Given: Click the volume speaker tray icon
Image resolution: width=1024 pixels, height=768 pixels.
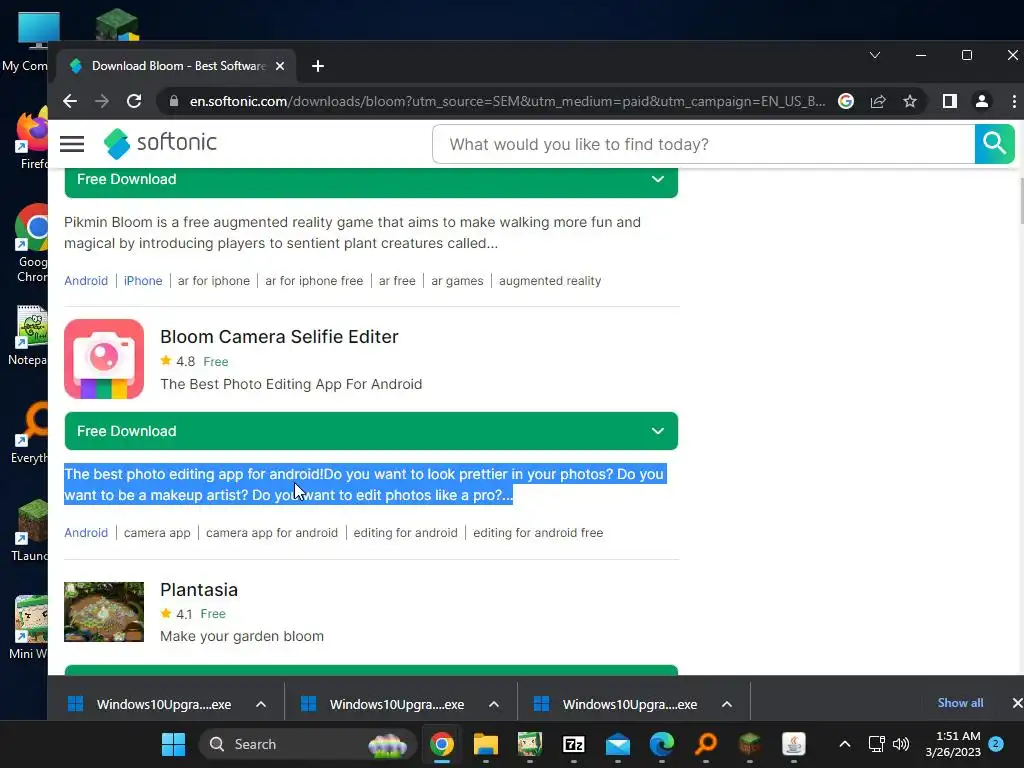Looking at the screenshot, I should (x=901, y=744).
